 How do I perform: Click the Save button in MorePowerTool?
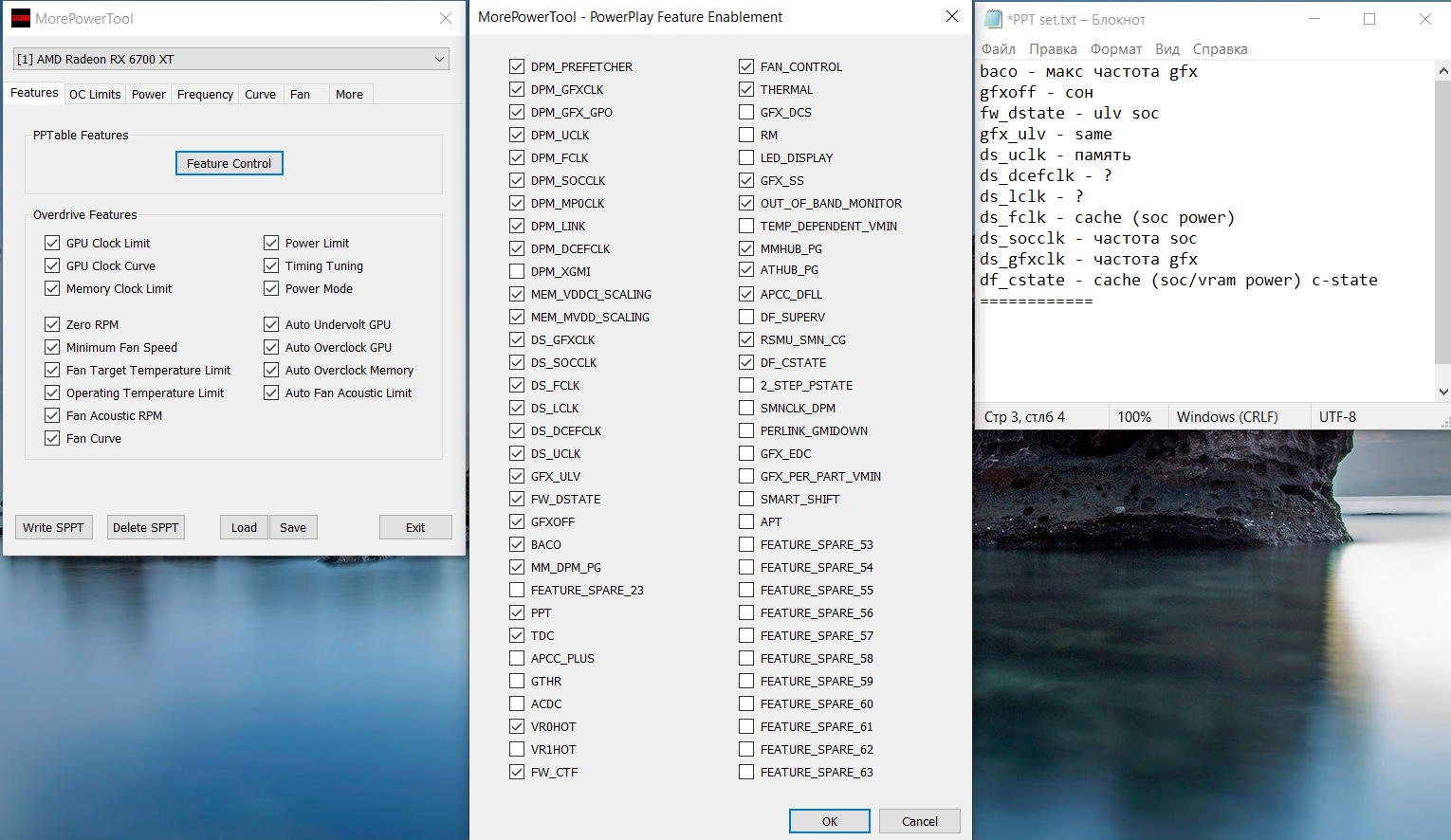click(293, 527)
